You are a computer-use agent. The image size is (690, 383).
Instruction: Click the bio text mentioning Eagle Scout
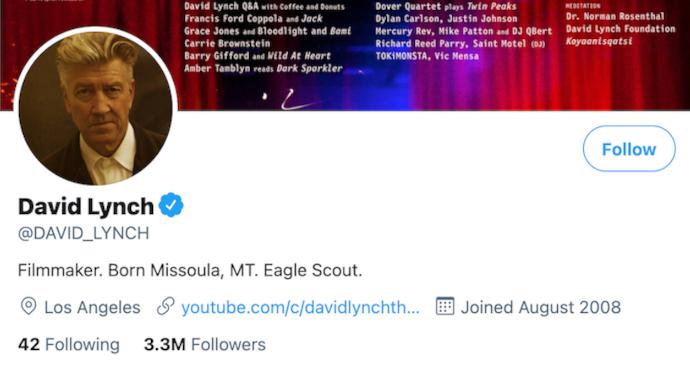190,270
